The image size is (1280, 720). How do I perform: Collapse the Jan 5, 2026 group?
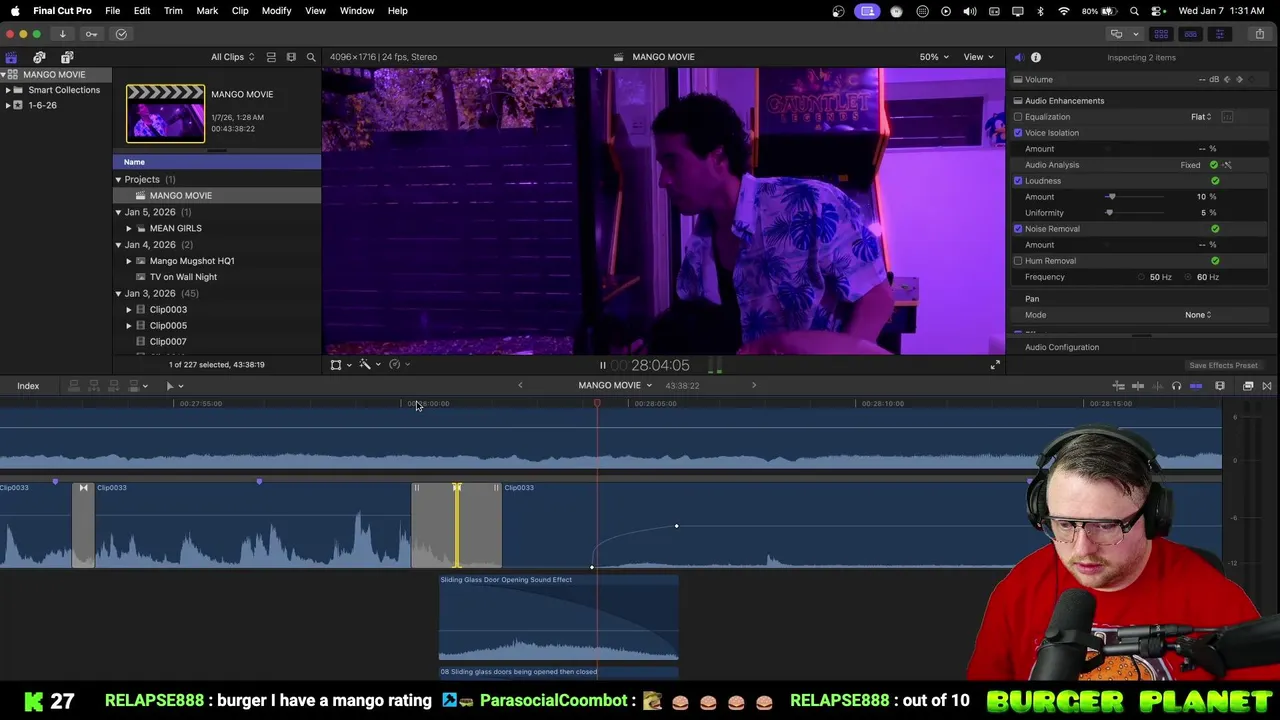pyautogui.click(x=118, y=212)
